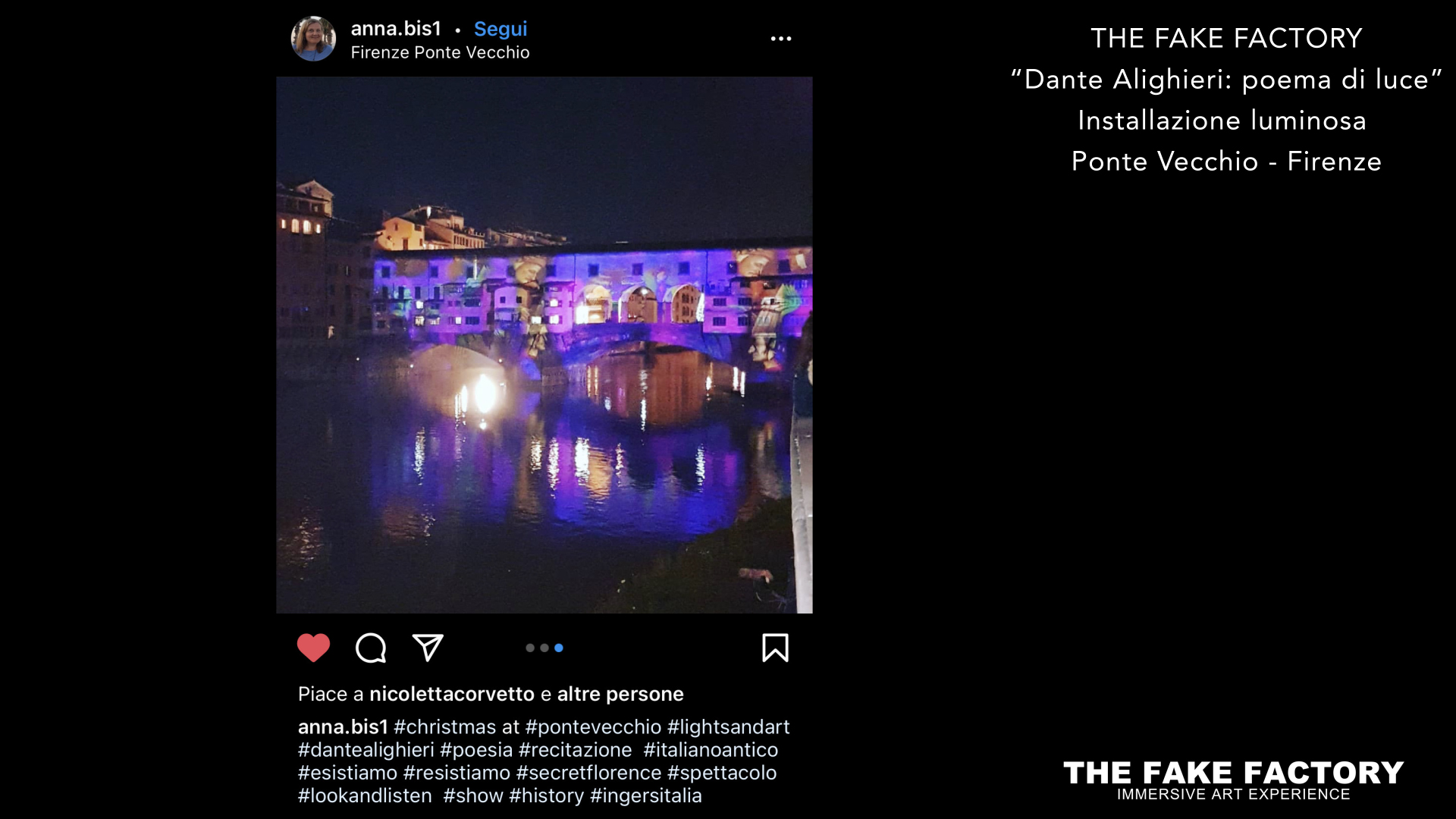The height and width of the screenshot is (819, 1456).
Task: Open the #pontevecchio hashtag
Action: (x=593, y=726)
